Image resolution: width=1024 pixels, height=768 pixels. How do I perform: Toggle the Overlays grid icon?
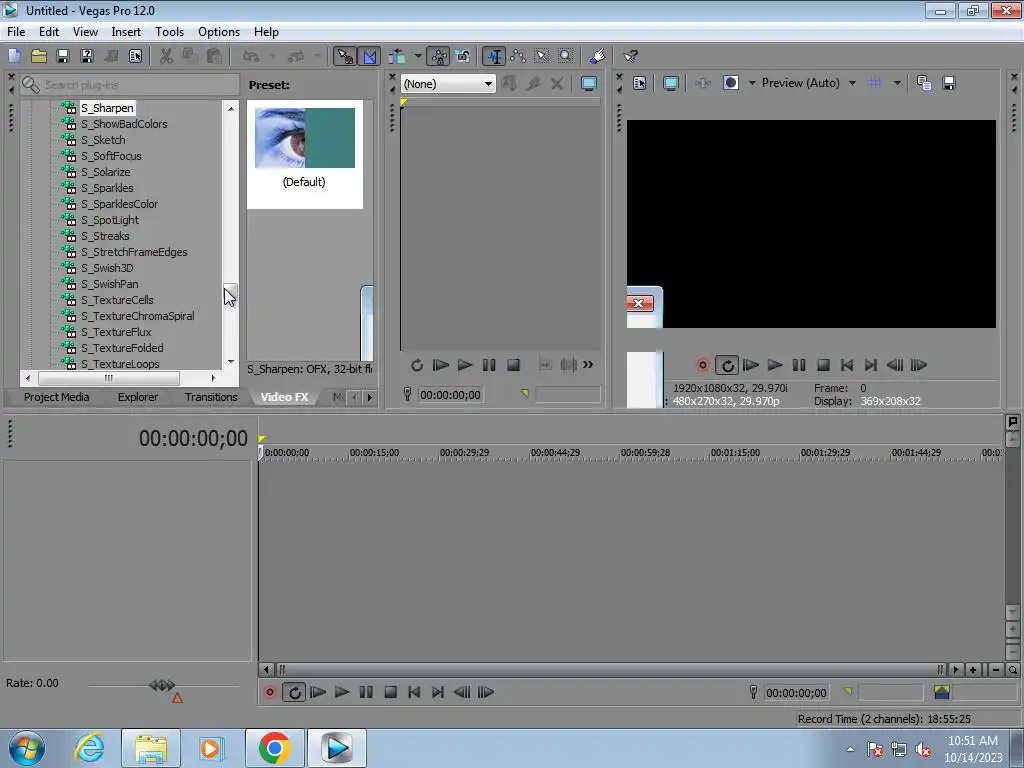pos(875,83)
